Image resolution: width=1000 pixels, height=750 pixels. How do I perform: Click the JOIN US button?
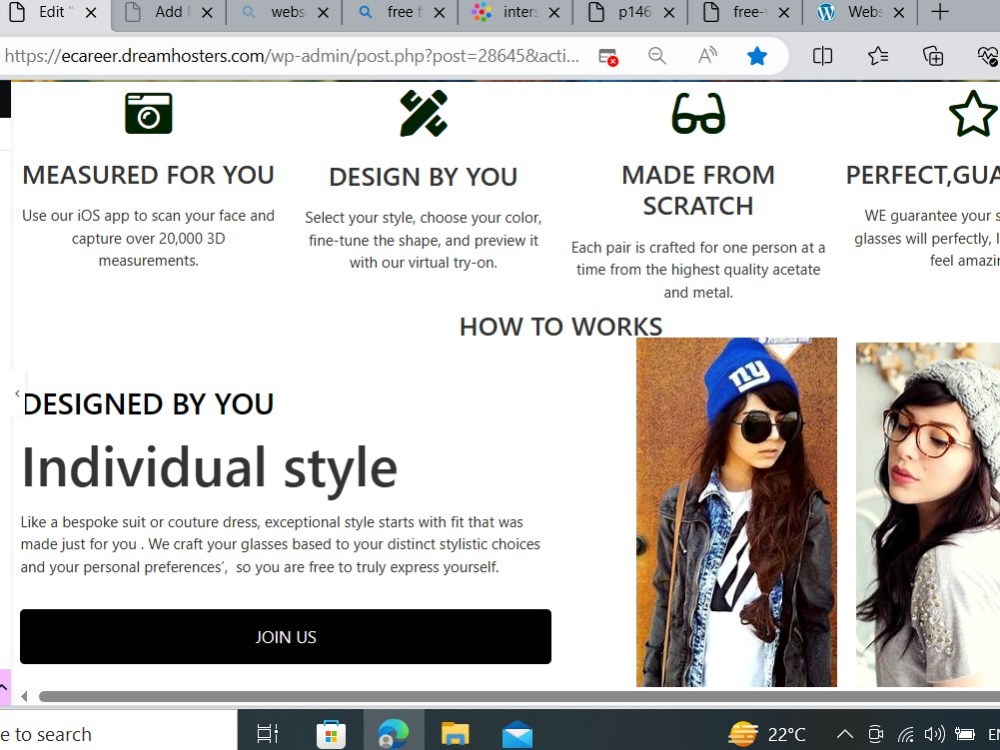click(x=286, y=636)
